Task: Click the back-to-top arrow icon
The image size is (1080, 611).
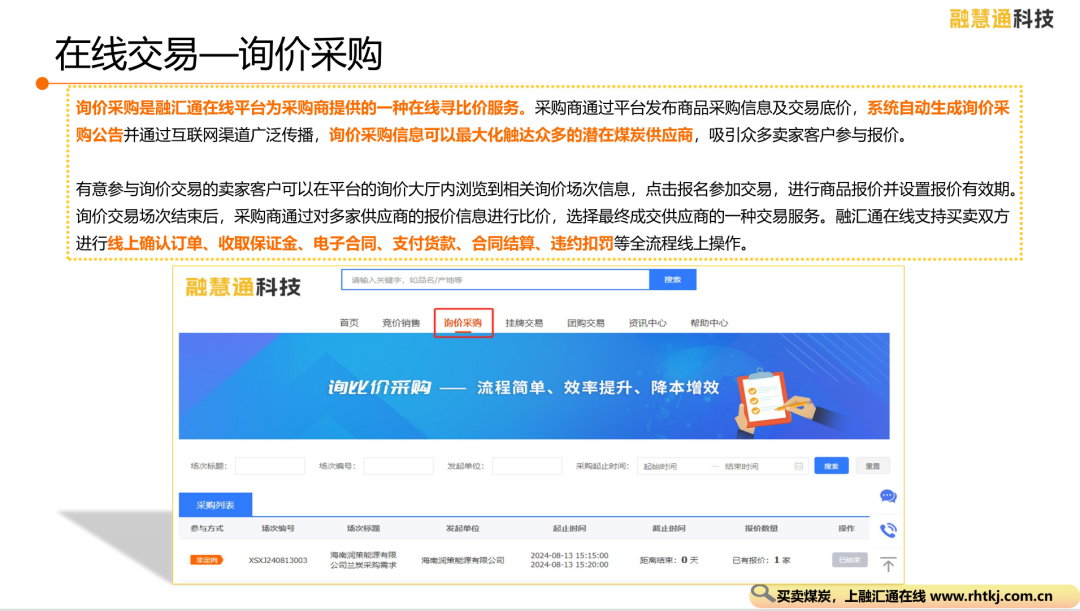Action: pyautogui.click(x=888, y=564)
